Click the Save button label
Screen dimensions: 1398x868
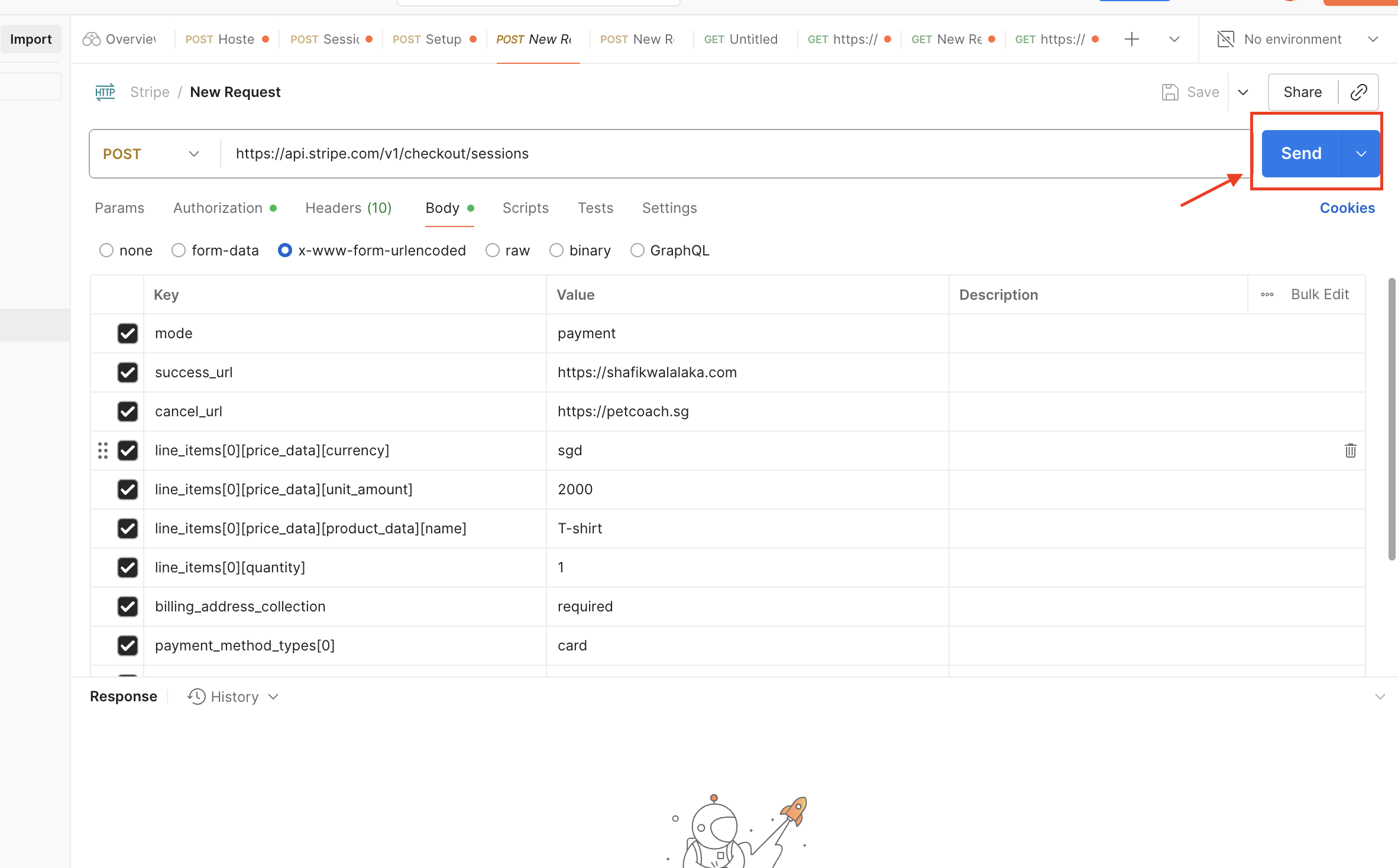(1203, 92)
